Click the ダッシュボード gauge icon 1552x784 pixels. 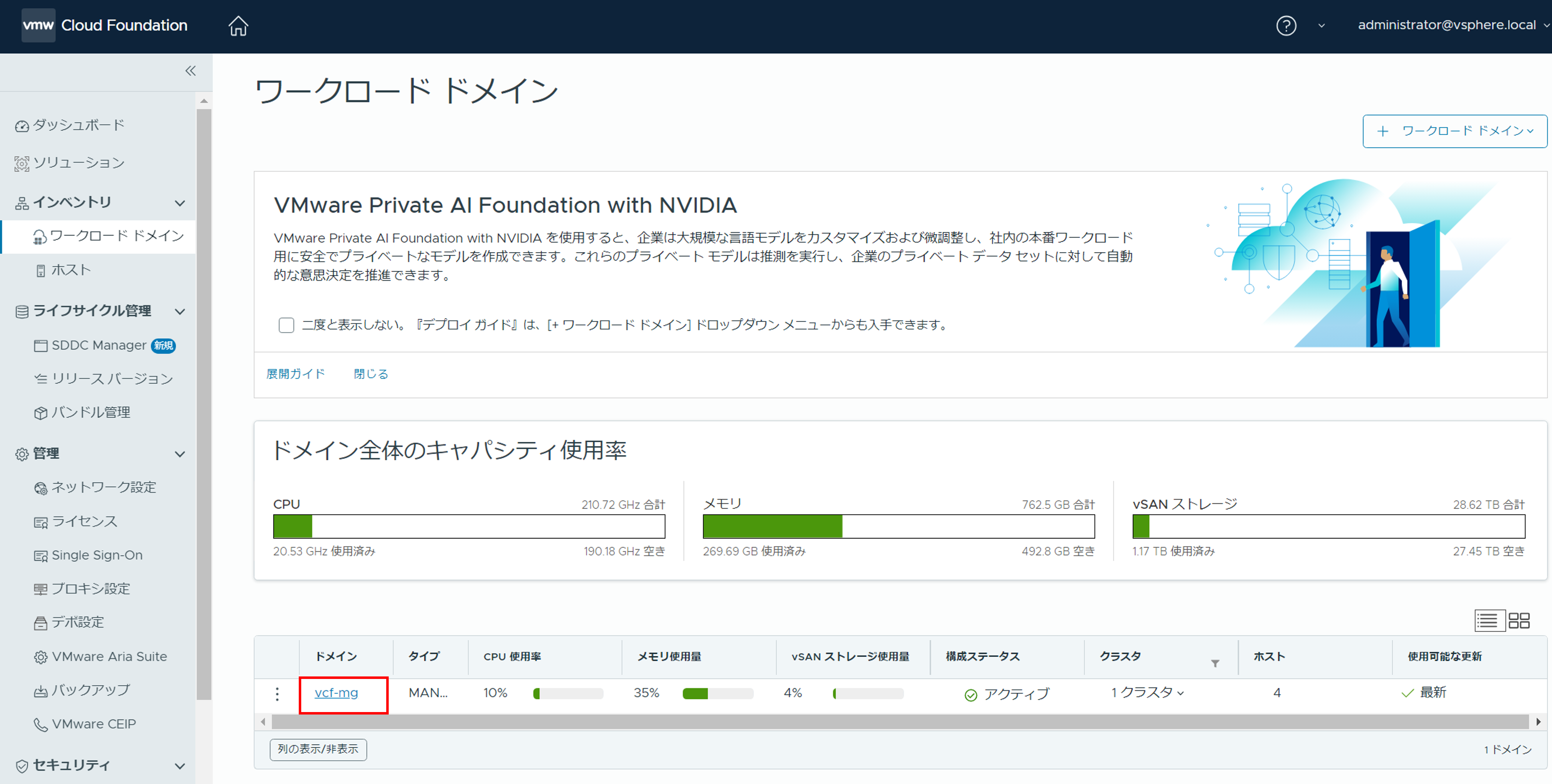(x=22, y=126)
